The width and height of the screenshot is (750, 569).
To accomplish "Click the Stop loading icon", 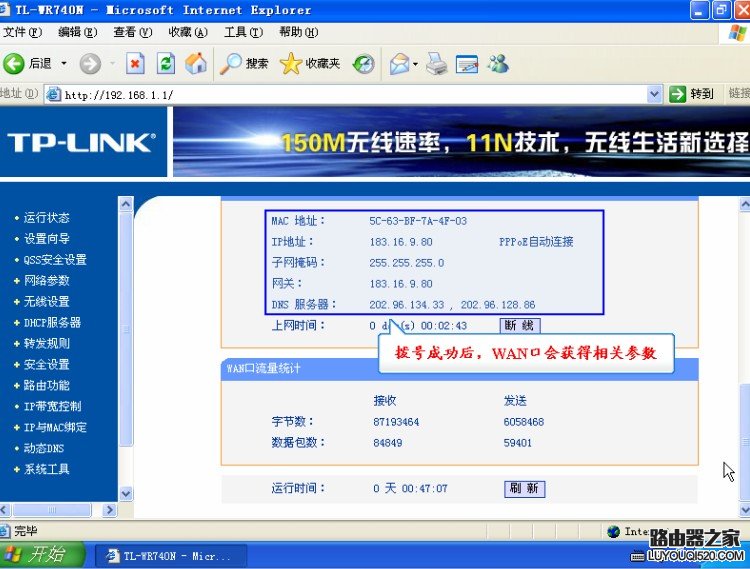I will tap(135, 64).
